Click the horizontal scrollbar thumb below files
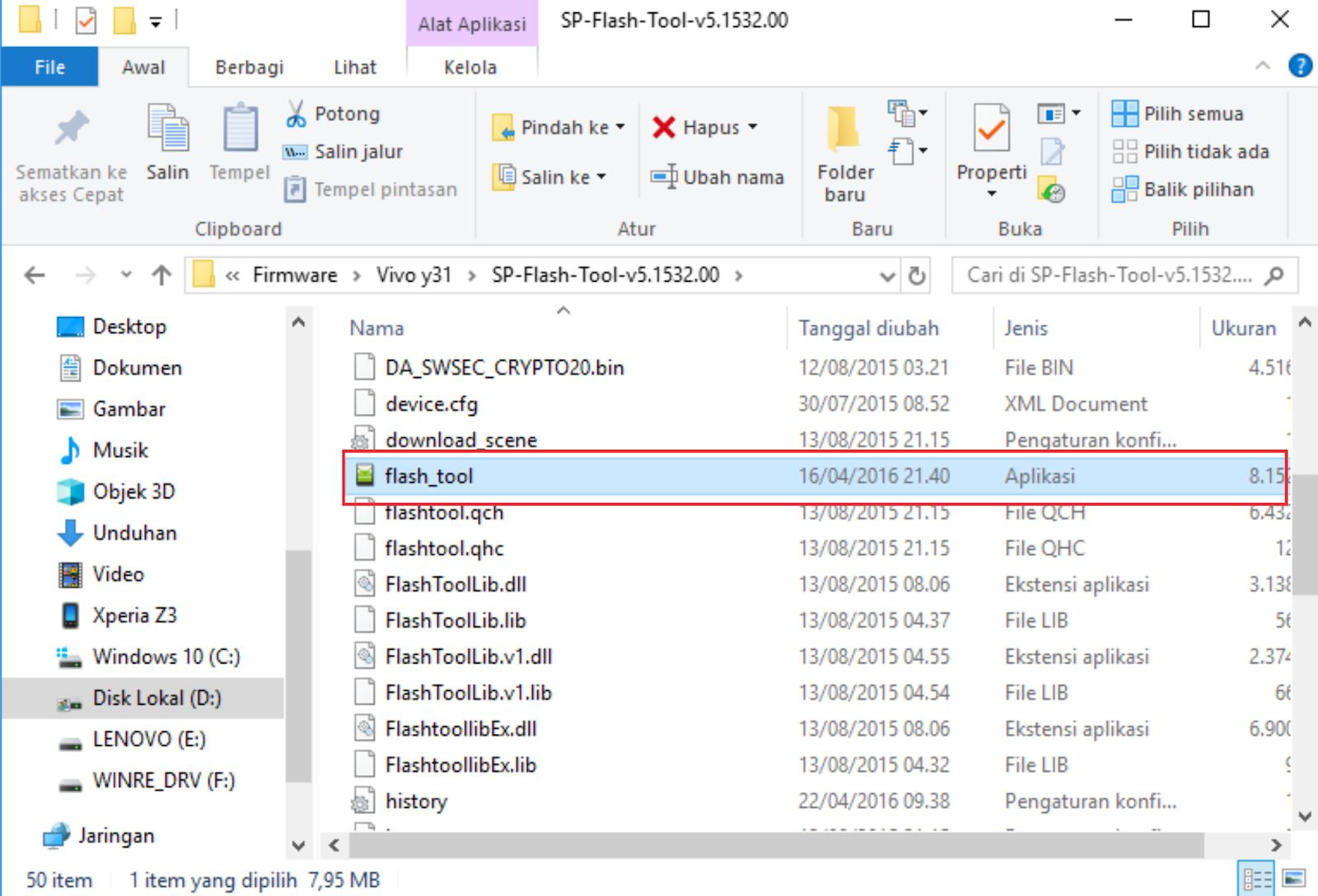This screenshot has width=1318, height=896. [776, 845]
